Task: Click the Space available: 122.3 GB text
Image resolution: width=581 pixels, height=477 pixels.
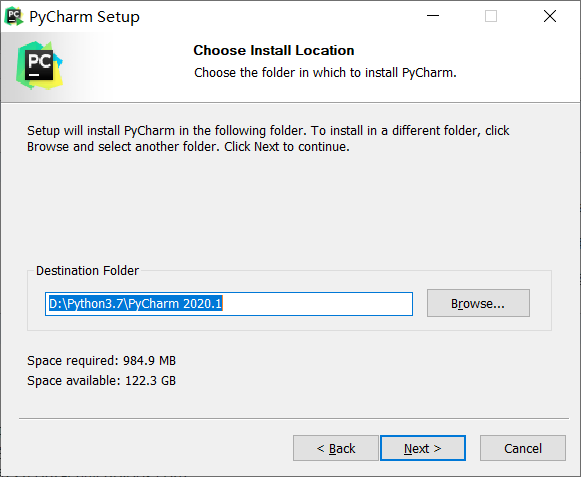Action: tap(102, 381)
